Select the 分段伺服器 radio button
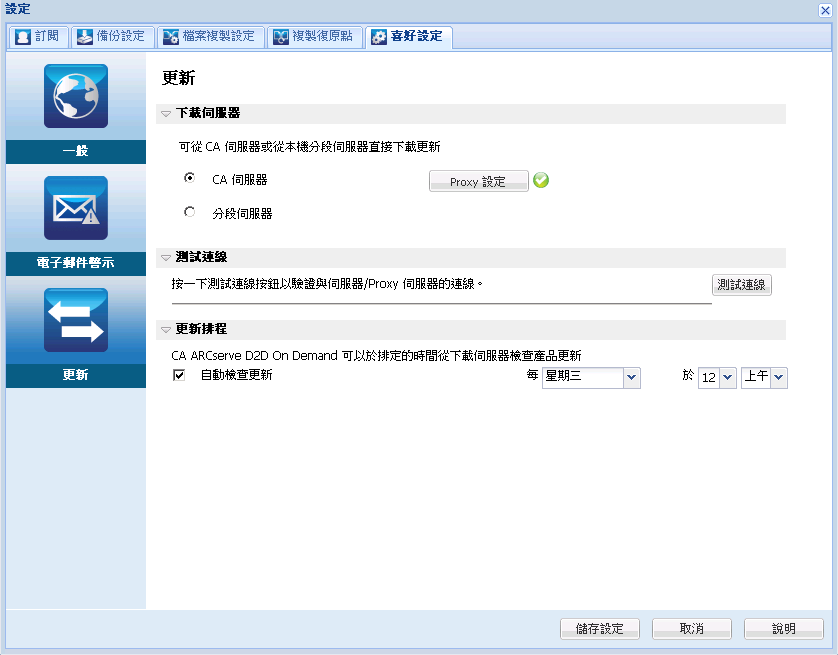Screen dimensions: 838x655 point(189,212)
